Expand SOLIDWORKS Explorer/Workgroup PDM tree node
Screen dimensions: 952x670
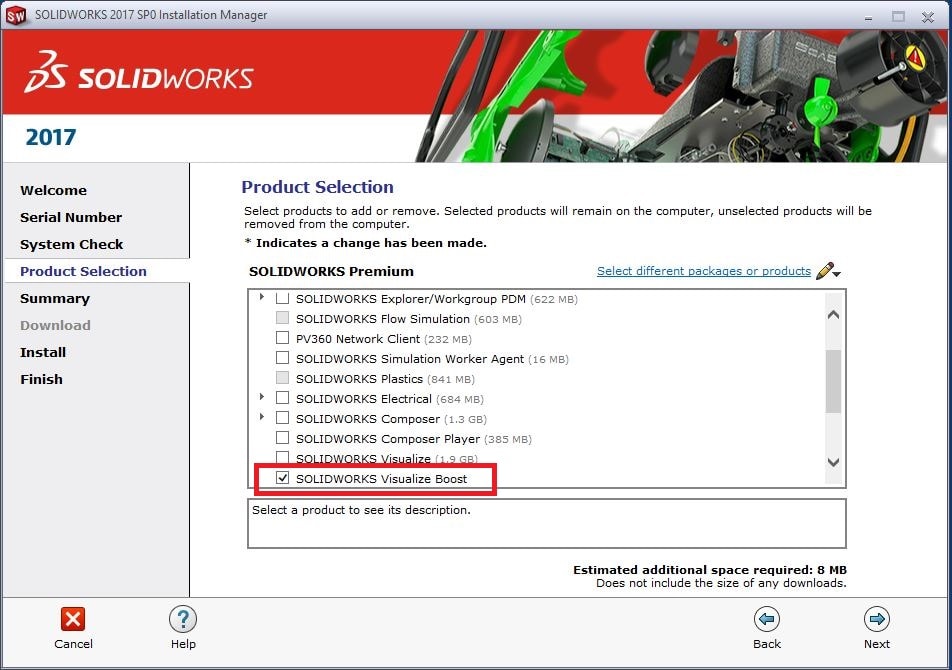click(x=262, y=297)
